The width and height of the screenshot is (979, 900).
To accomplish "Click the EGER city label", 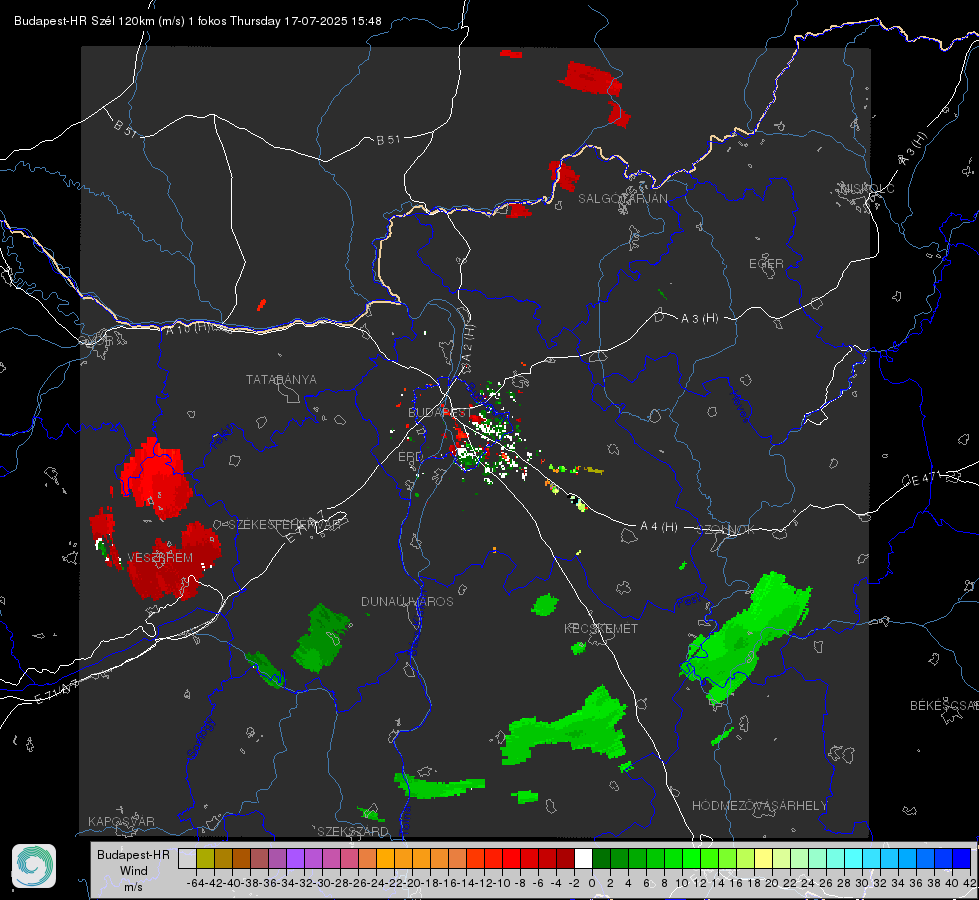I will 766,264.
